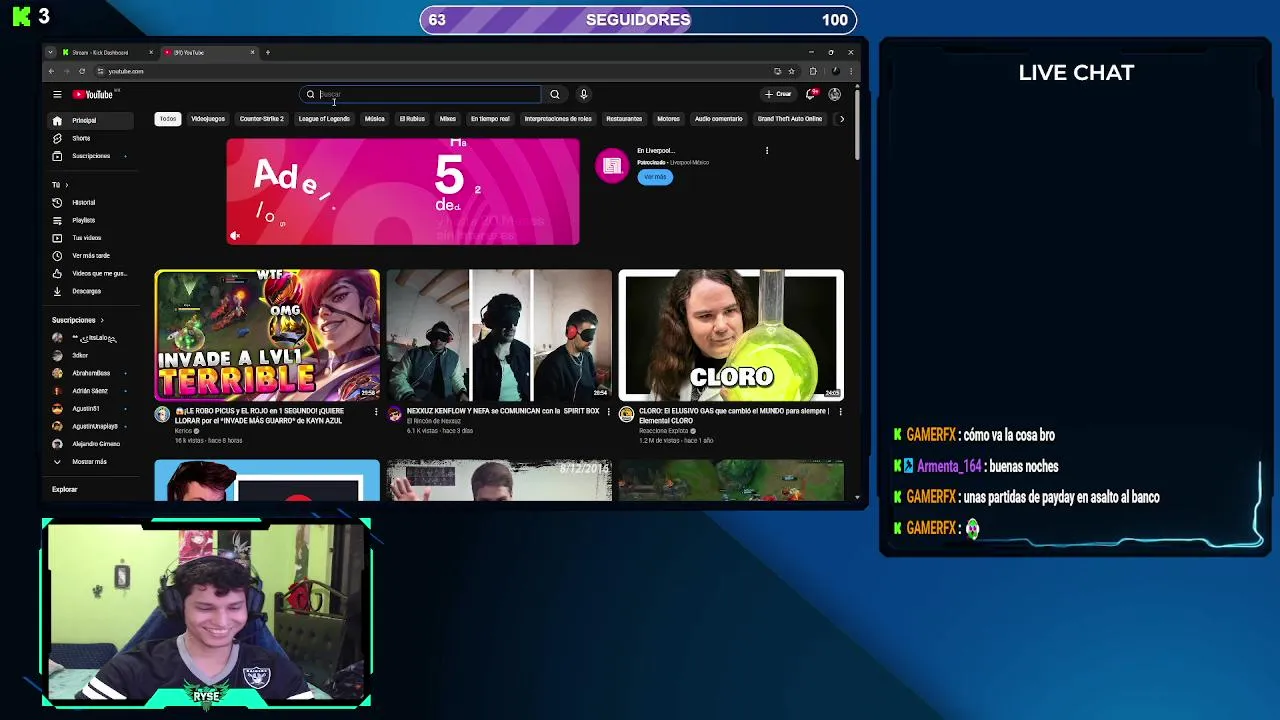Close the Kick Dashboard tab

tap(152, 52)
